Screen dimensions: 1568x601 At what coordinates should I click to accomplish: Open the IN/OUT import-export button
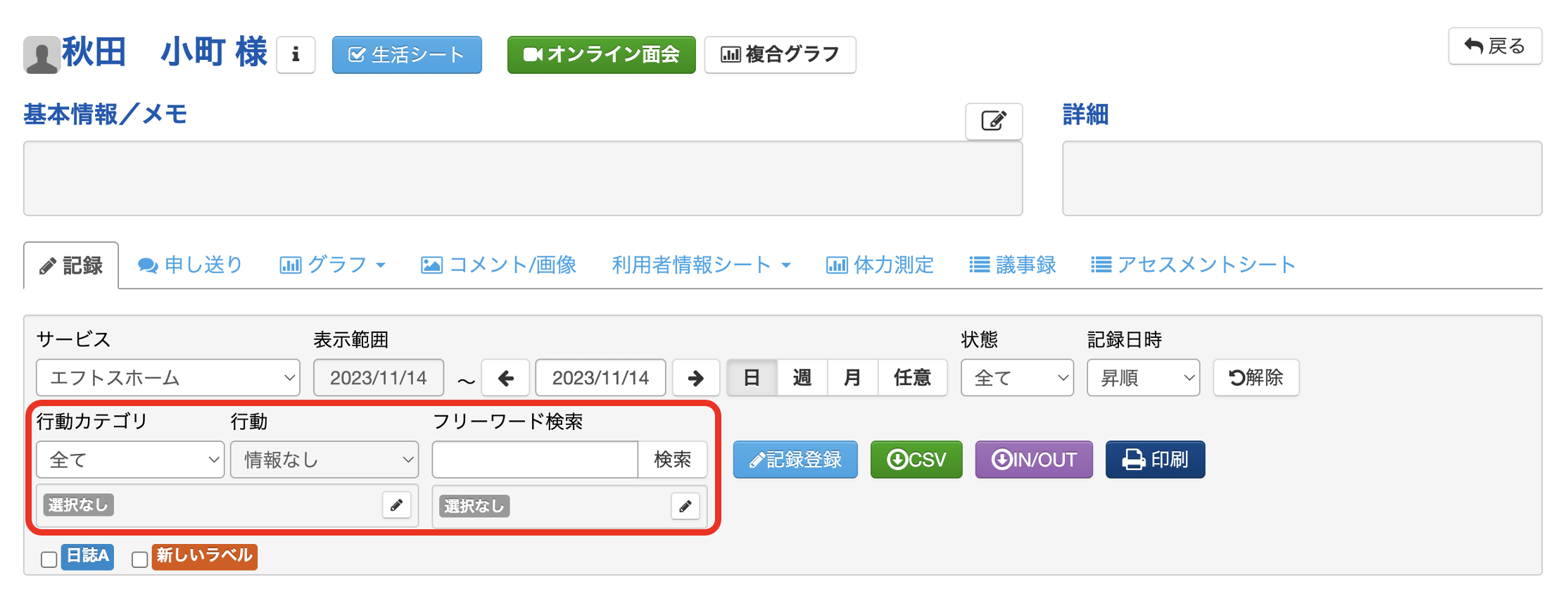(1033, 460)
